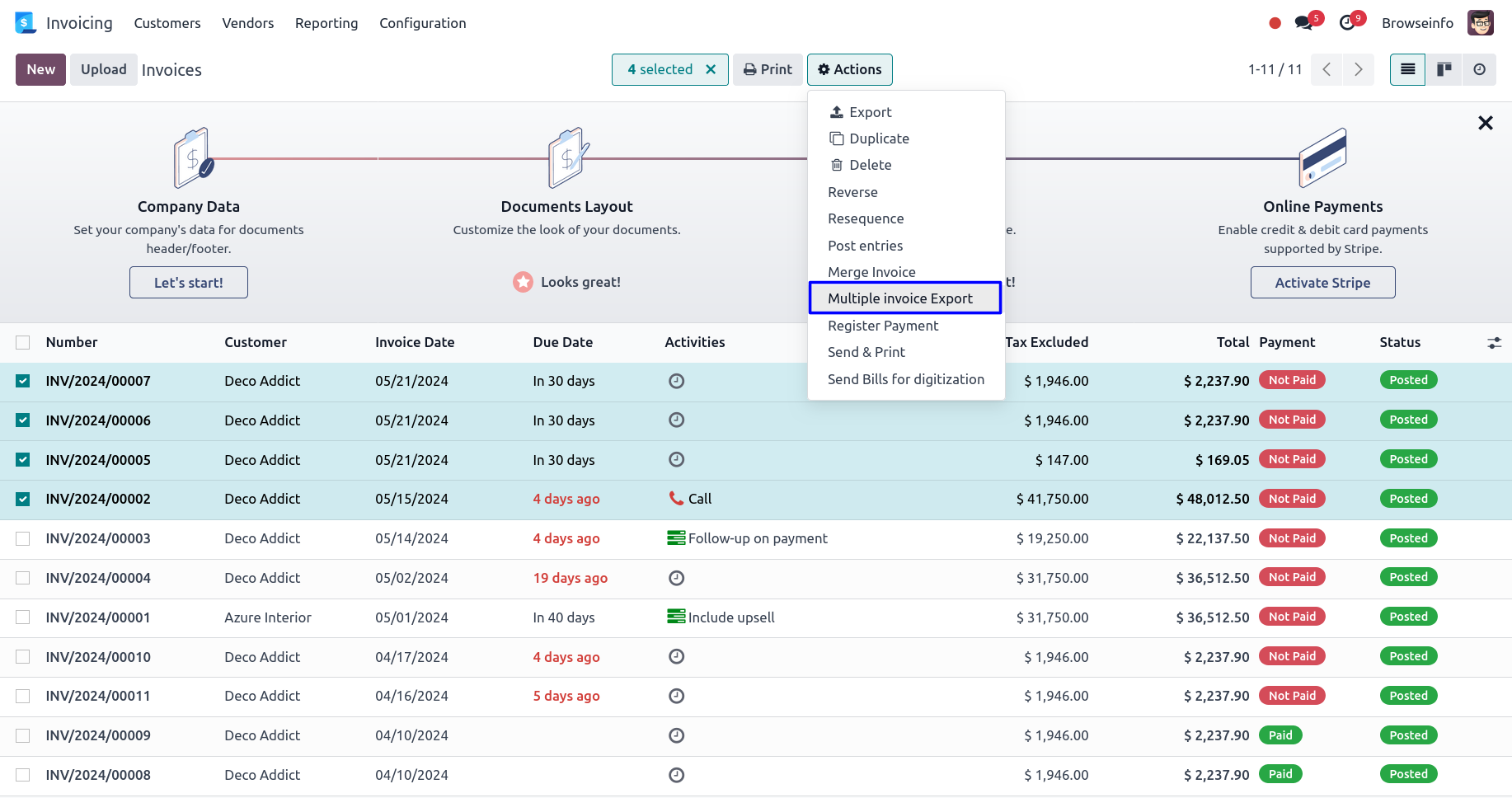Open the optional columns settings icon
This screenshot has width=1512, height=798.
1494,343
